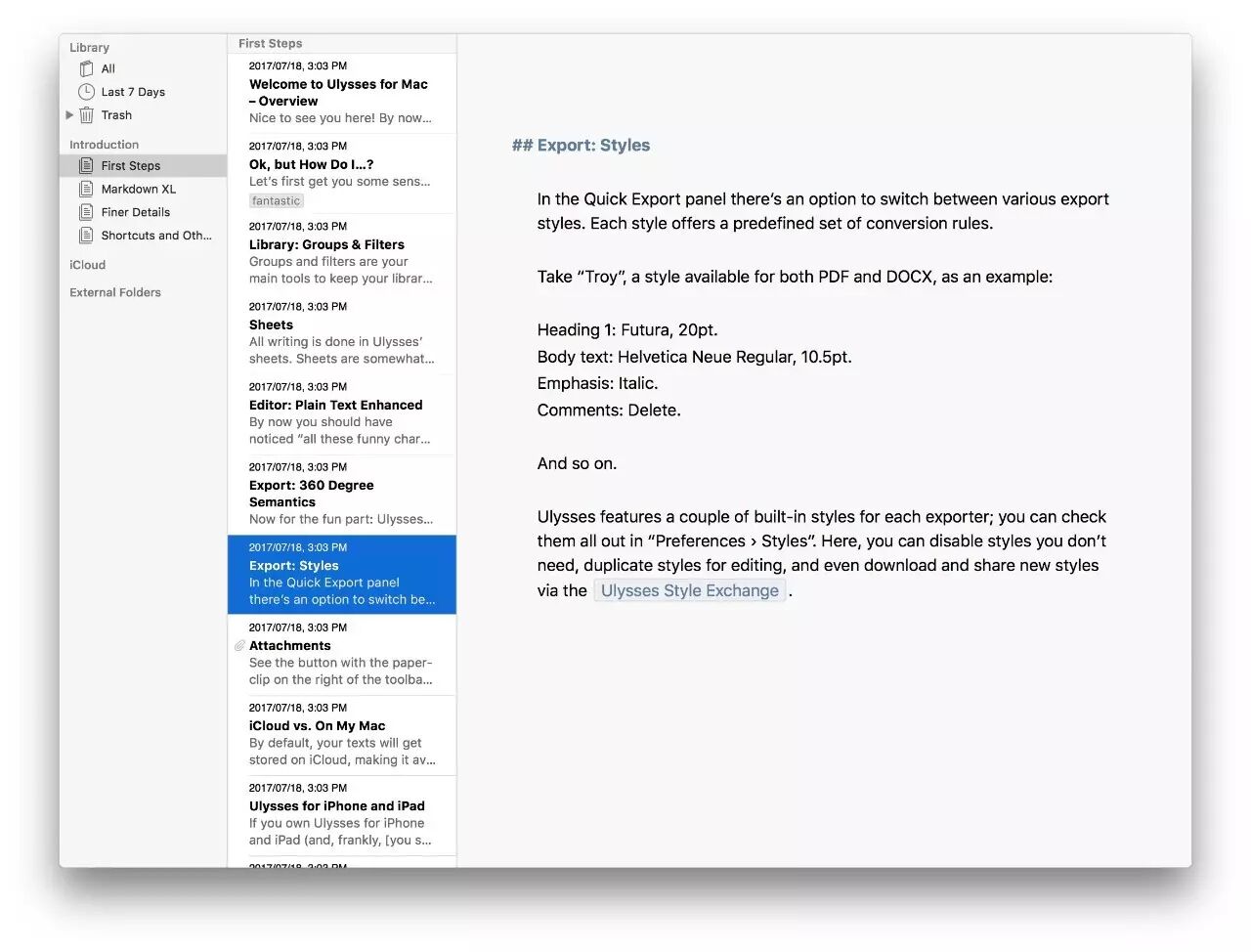Click the Finer Details sheet icon

coord(86,212)
